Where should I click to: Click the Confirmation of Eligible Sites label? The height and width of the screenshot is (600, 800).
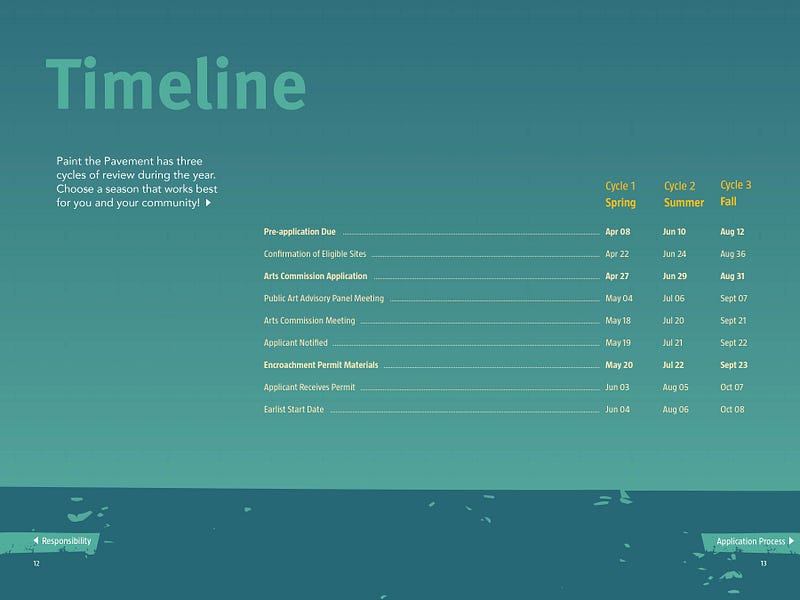315,254
